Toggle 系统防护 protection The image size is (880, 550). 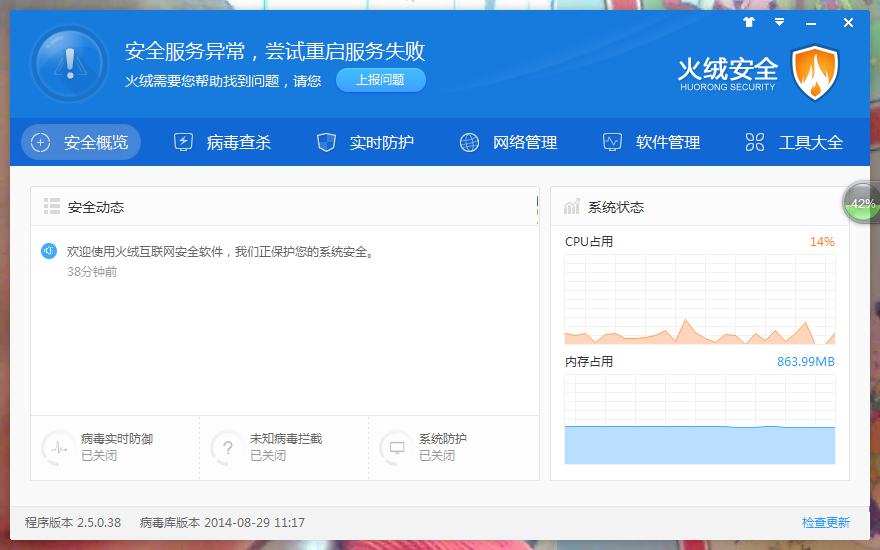click(x=424, y=447)
